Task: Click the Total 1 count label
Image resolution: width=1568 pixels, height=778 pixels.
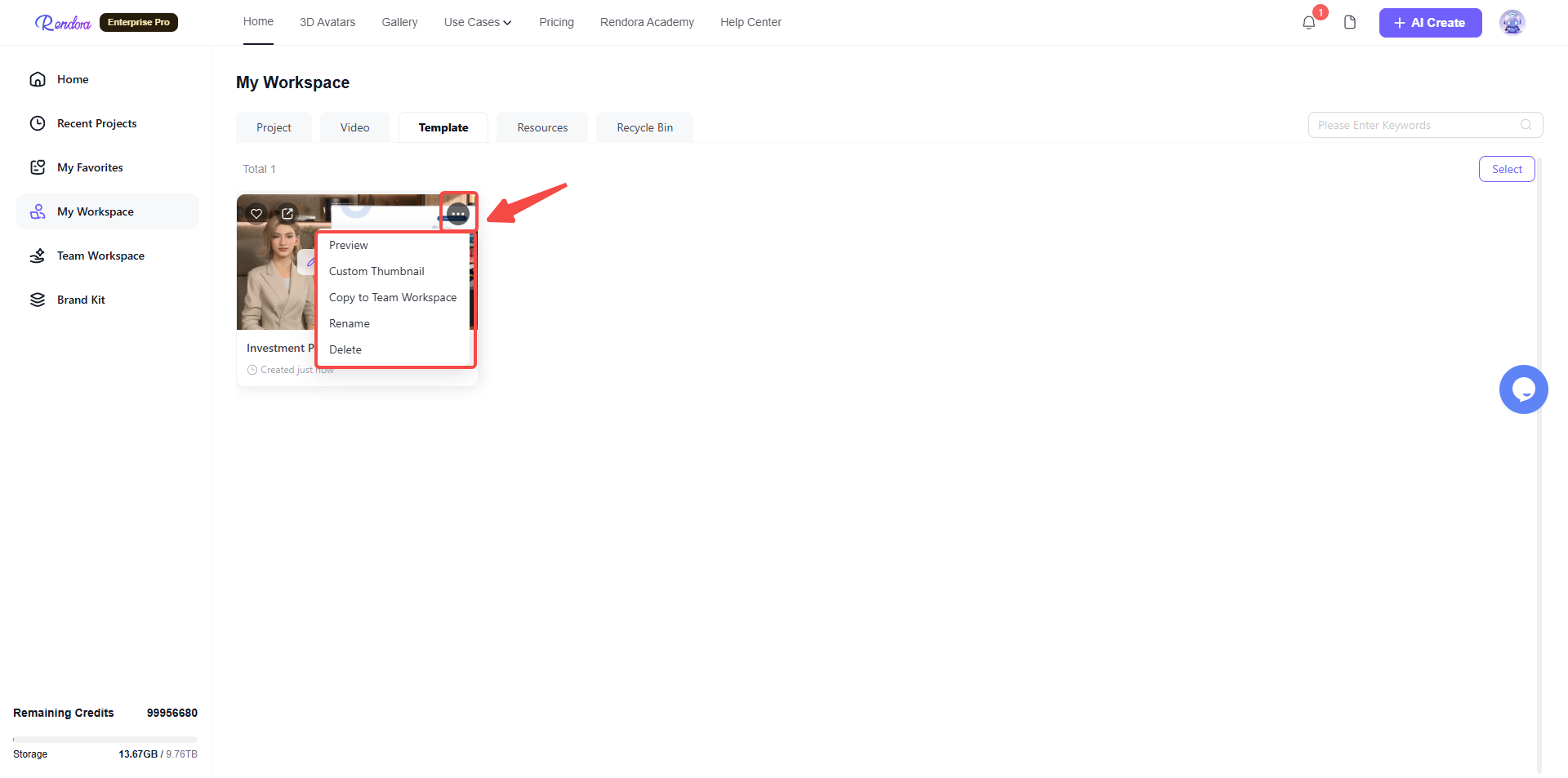Action: coord(259,169)
